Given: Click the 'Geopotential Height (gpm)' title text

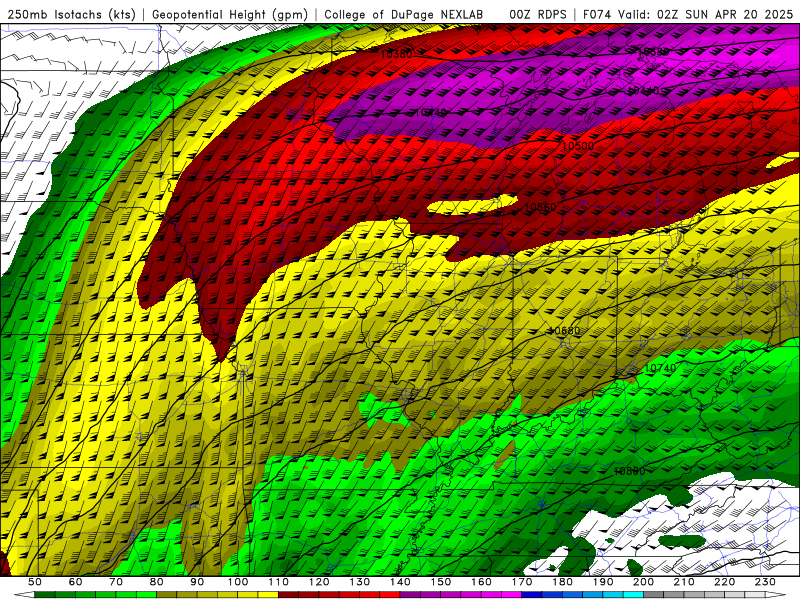Looking at the screenshot, I should (230, 14).
